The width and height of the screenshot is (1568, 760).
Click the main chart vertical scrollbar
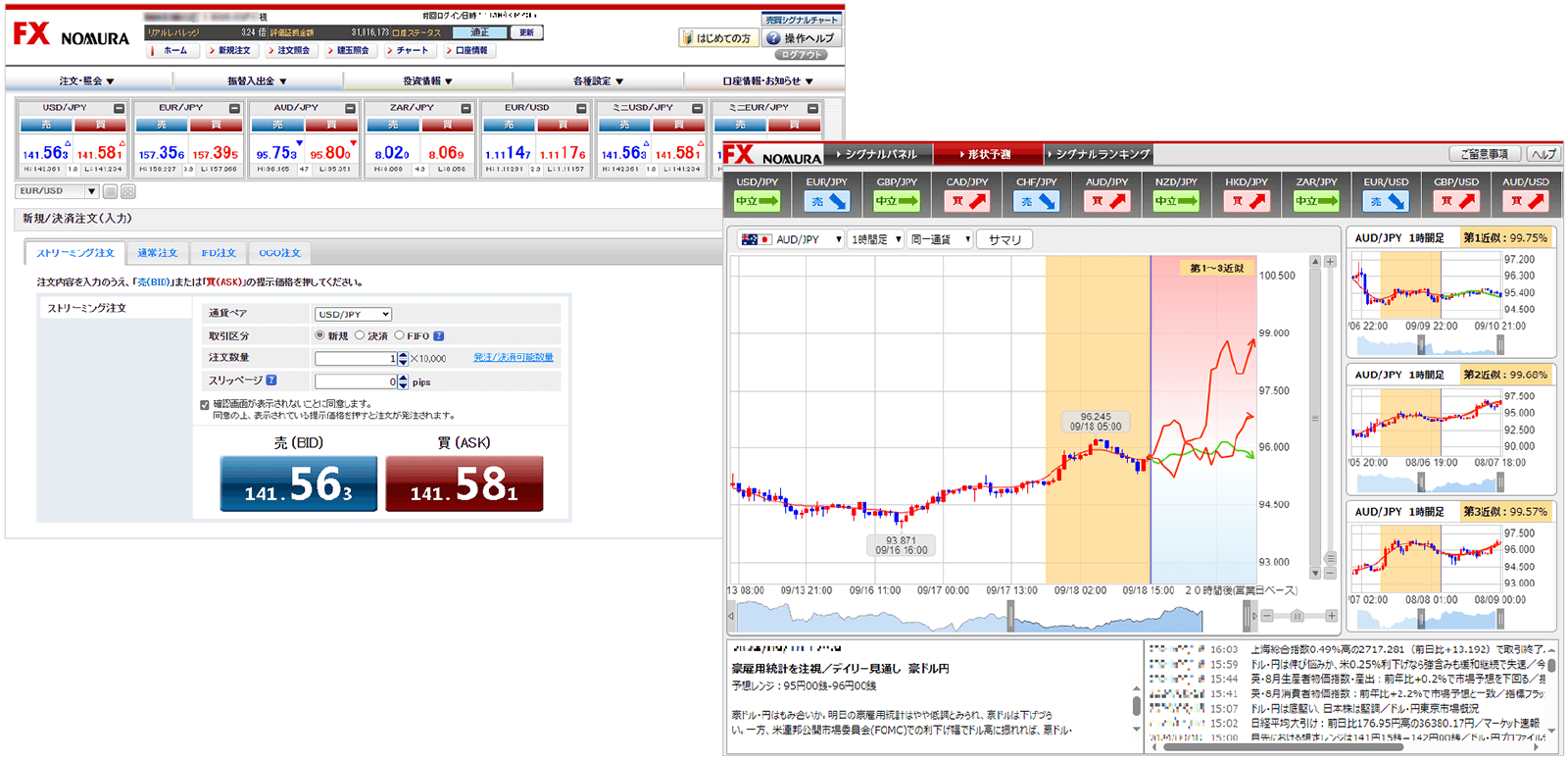click(x=1315, y=418)
